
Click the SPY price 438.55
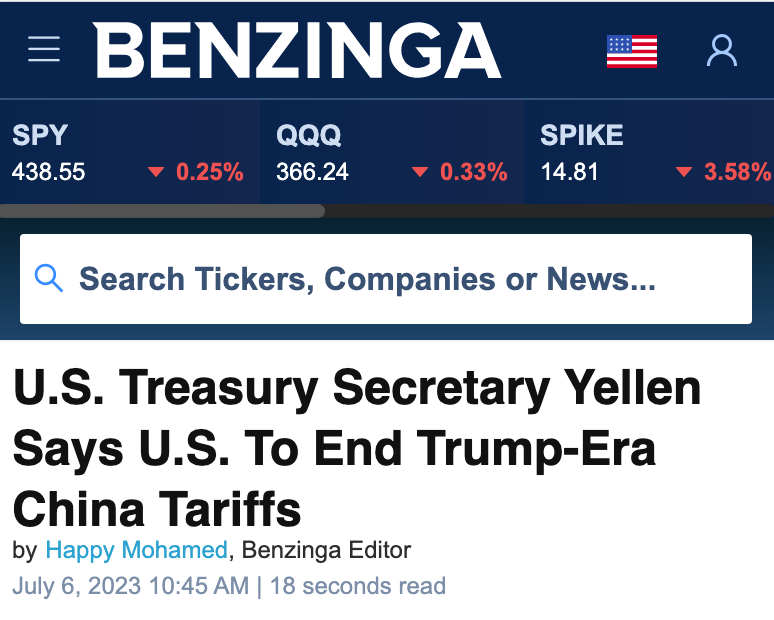point(48,172)
